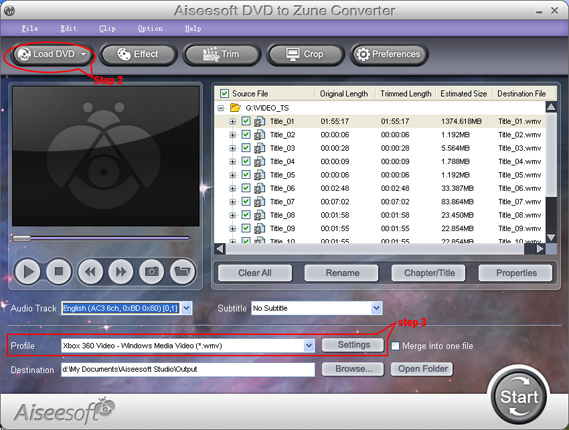Expand the Title_04 tree node
This screenshot has height=430, width=569.
pyautogui.click(x=232, y=162)
